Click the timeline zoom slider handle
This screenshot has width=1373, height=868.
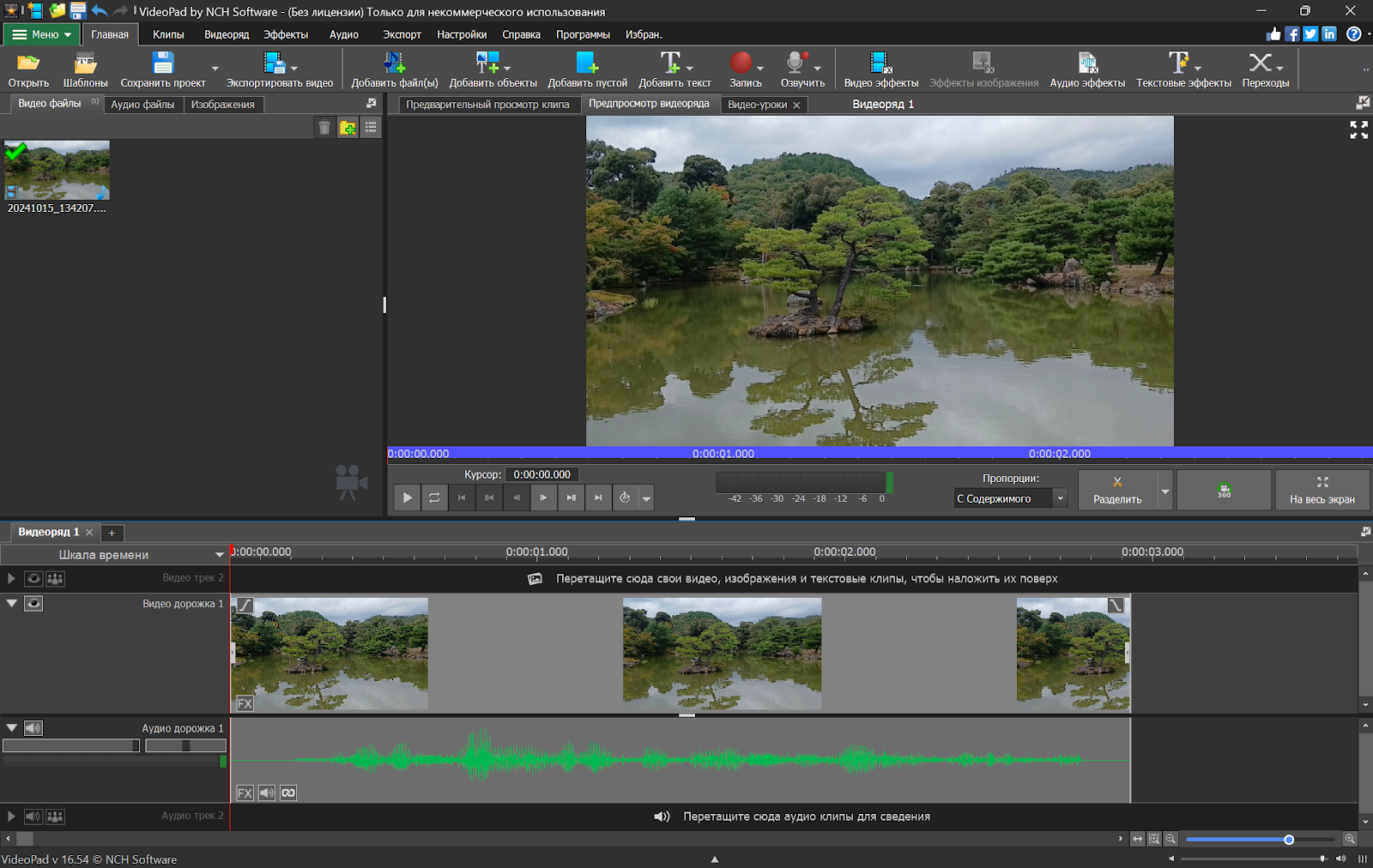coord(1289,839)
